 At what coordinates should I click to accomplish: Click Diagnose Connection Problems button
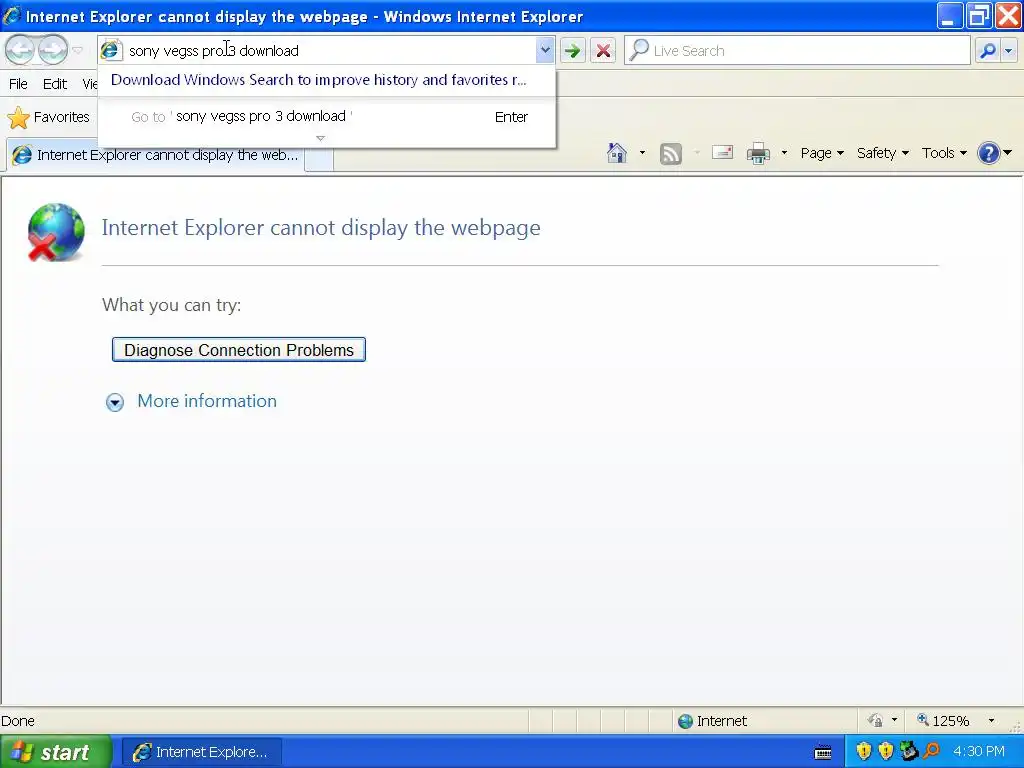tap(239, 350)
